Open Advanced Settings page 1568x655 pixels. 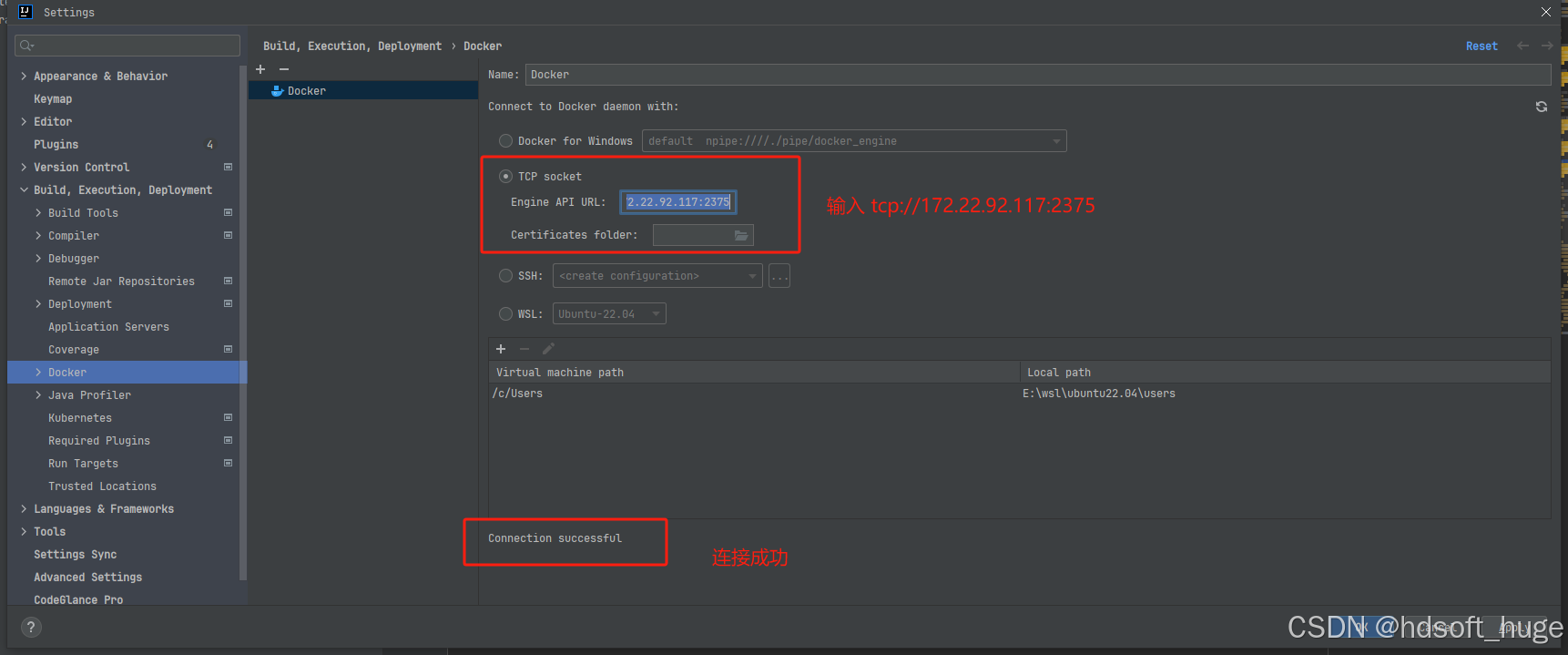pos(87,578)
